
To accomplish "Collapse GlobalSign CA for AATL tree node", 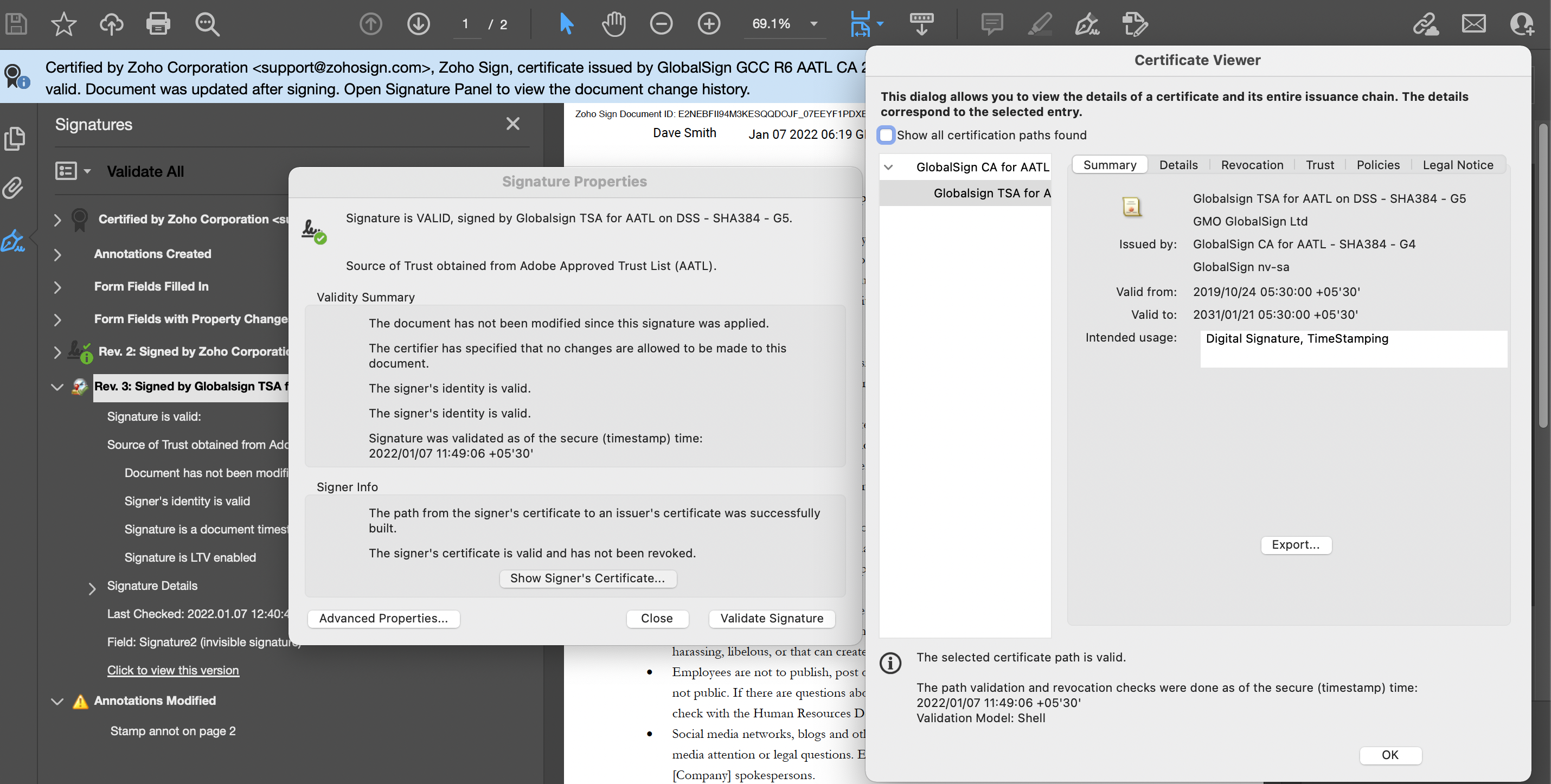I will [x=889, y=168].
